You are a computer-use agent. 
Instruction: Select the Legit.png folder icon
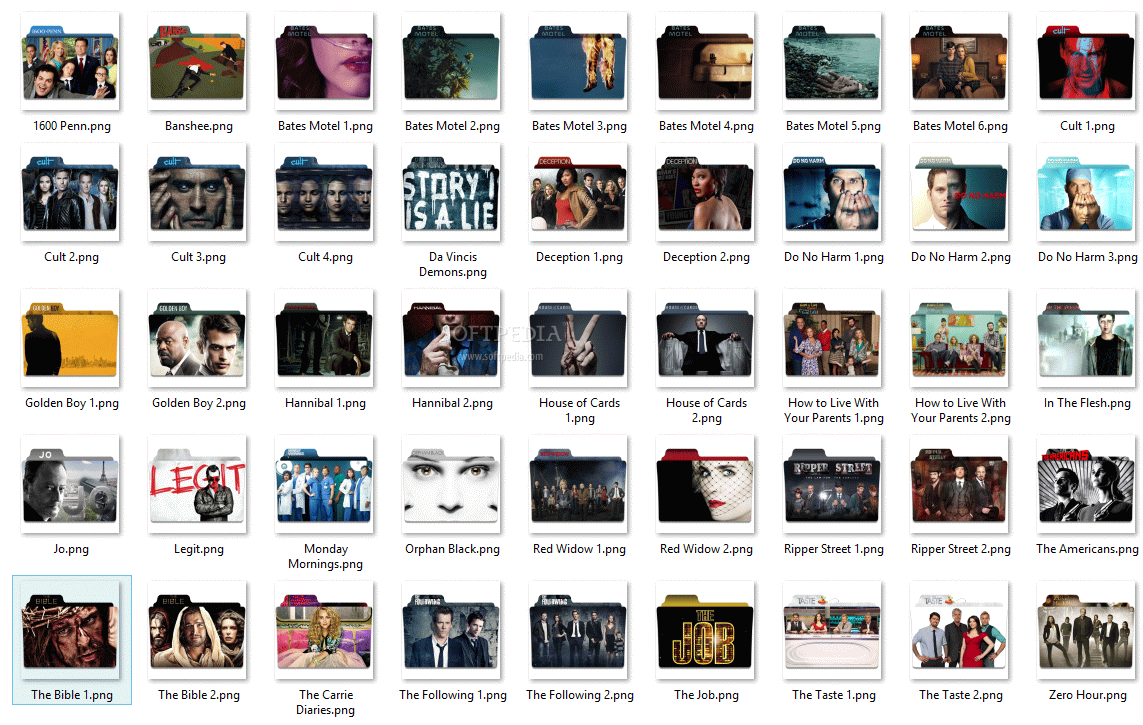tap(198, 485)
